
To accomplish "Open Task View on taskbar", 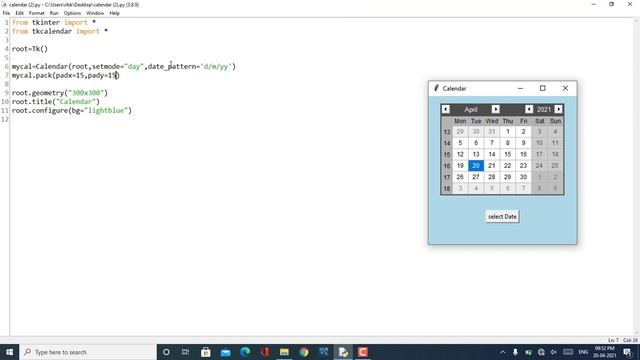I will tap(185, 352).
